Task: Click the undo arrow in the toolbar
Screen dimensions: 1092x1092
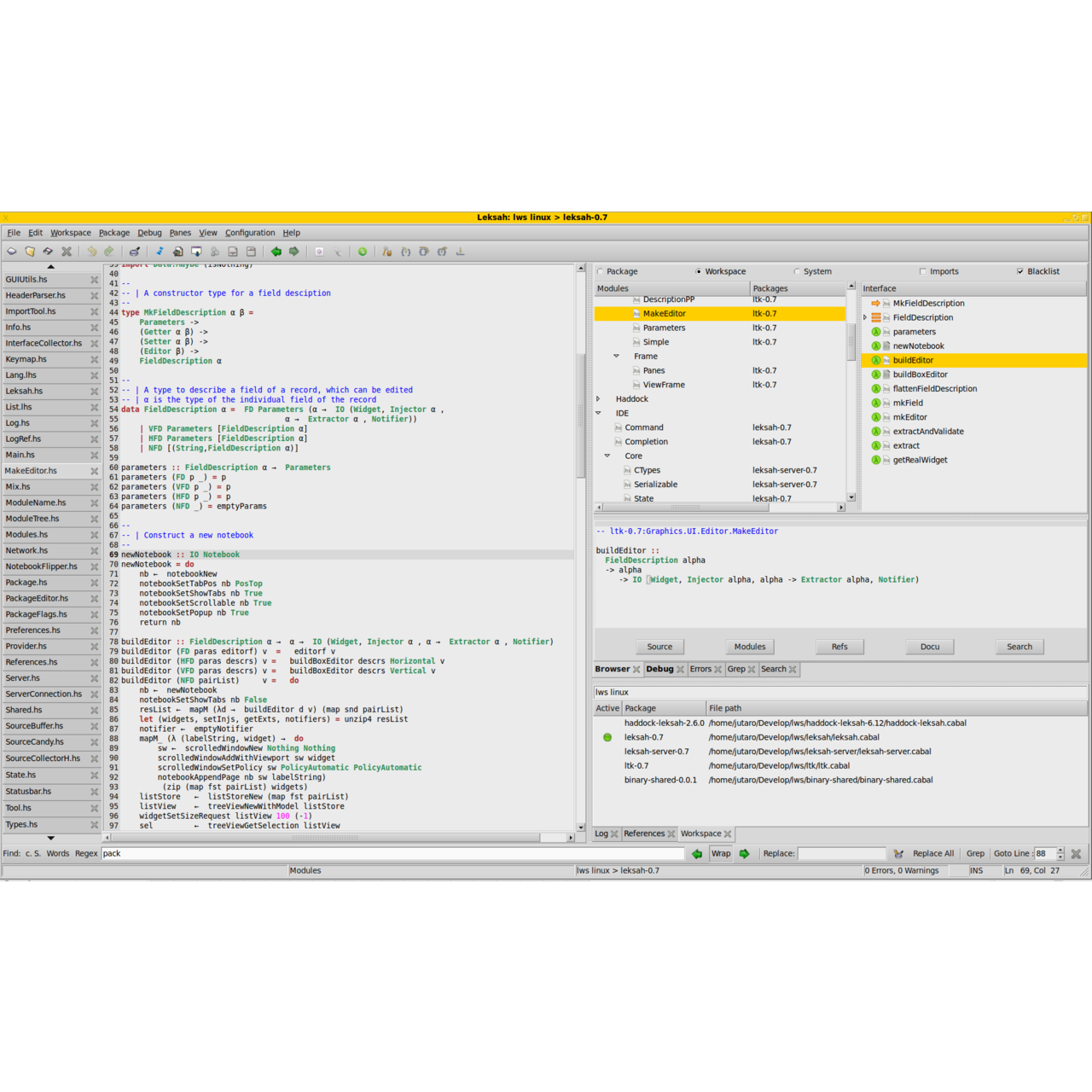Action: (91, 252)
